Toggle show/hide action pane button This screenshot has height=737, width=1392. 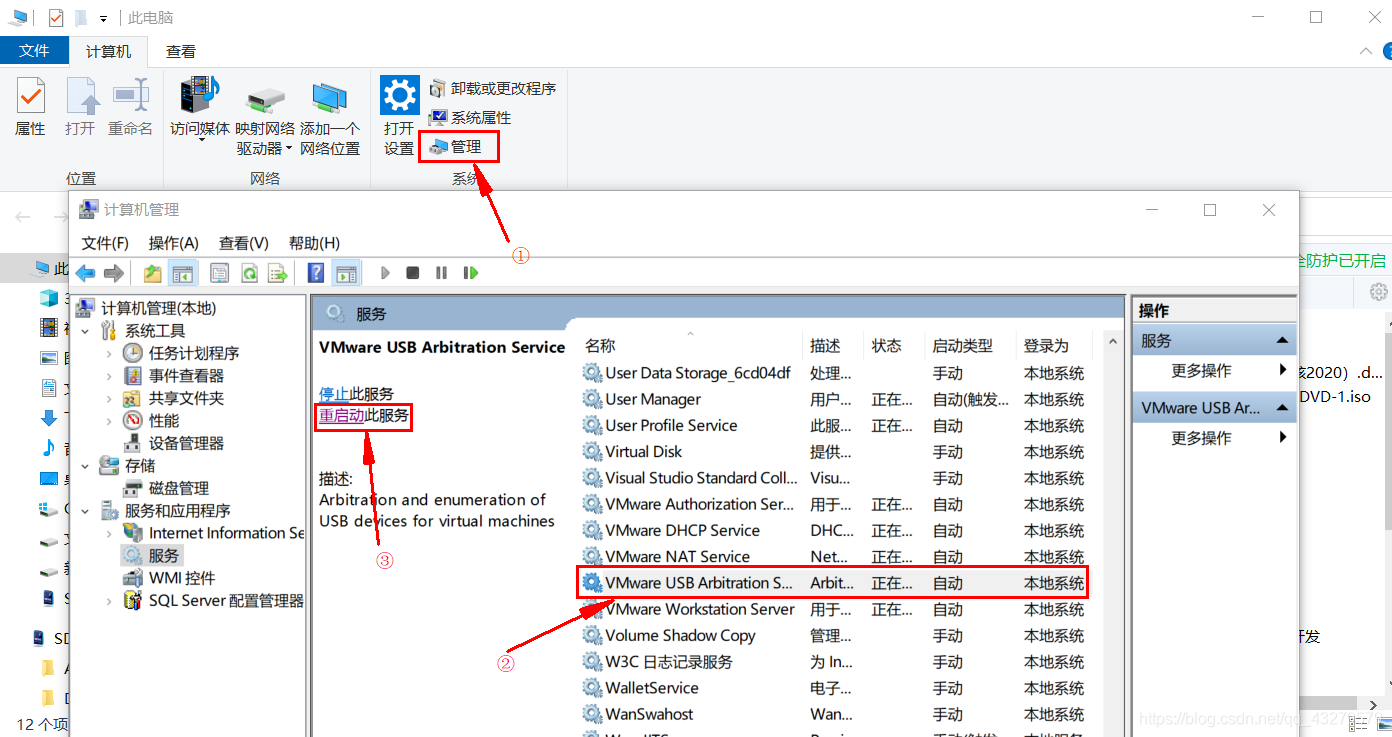346,272
